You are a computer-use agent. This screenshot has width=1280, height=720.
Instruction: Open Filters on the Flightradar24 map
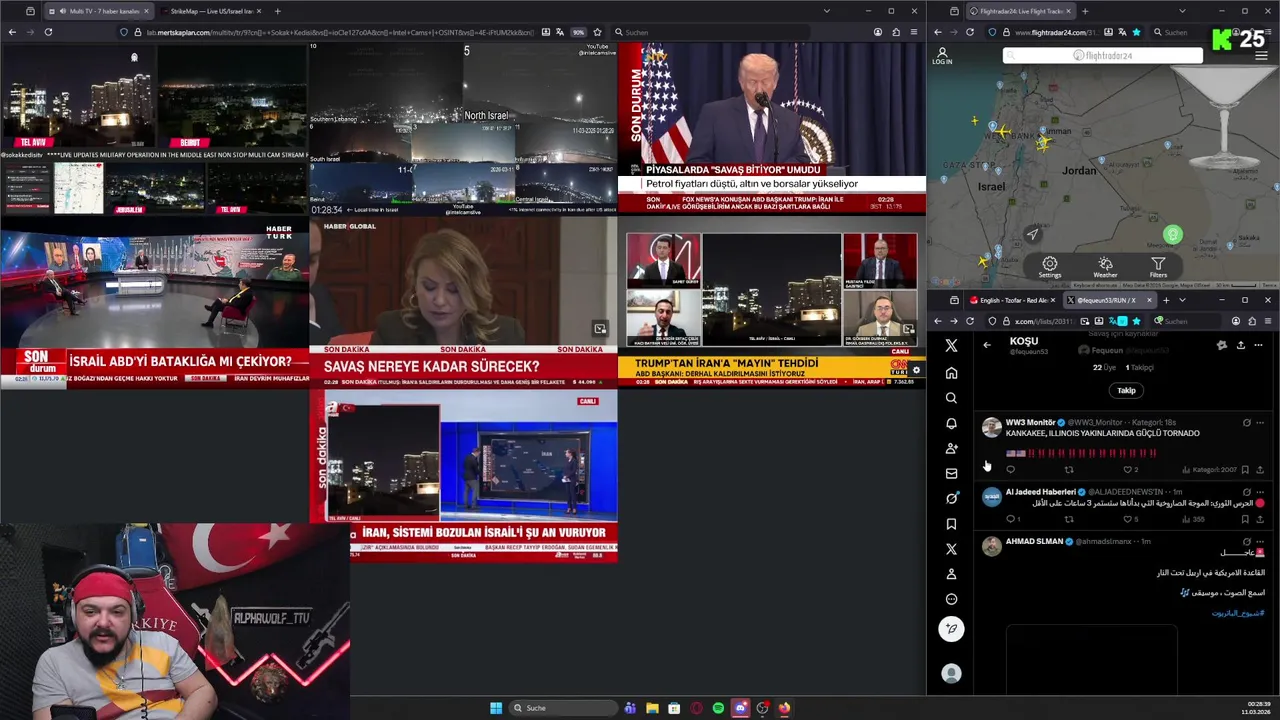(1157, 268)
